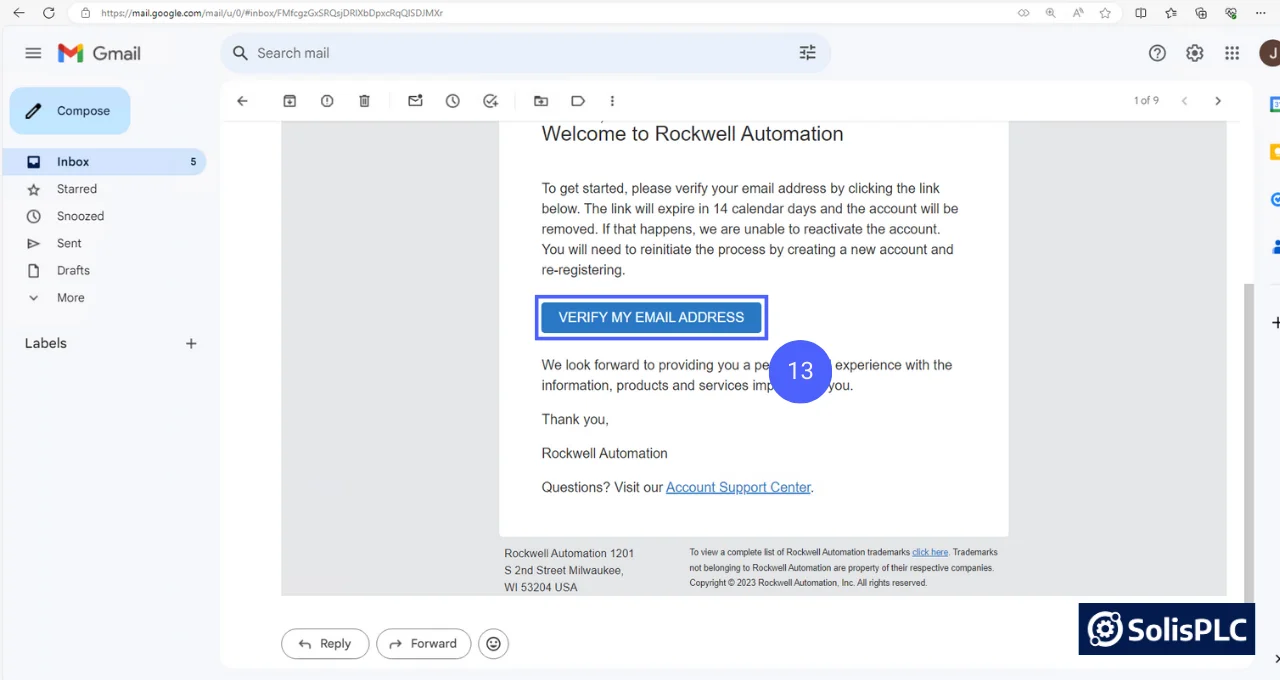Viewport: 1280px width, 680px height.
Task: Open the main navigation hamburger menu
Action: 32,52
